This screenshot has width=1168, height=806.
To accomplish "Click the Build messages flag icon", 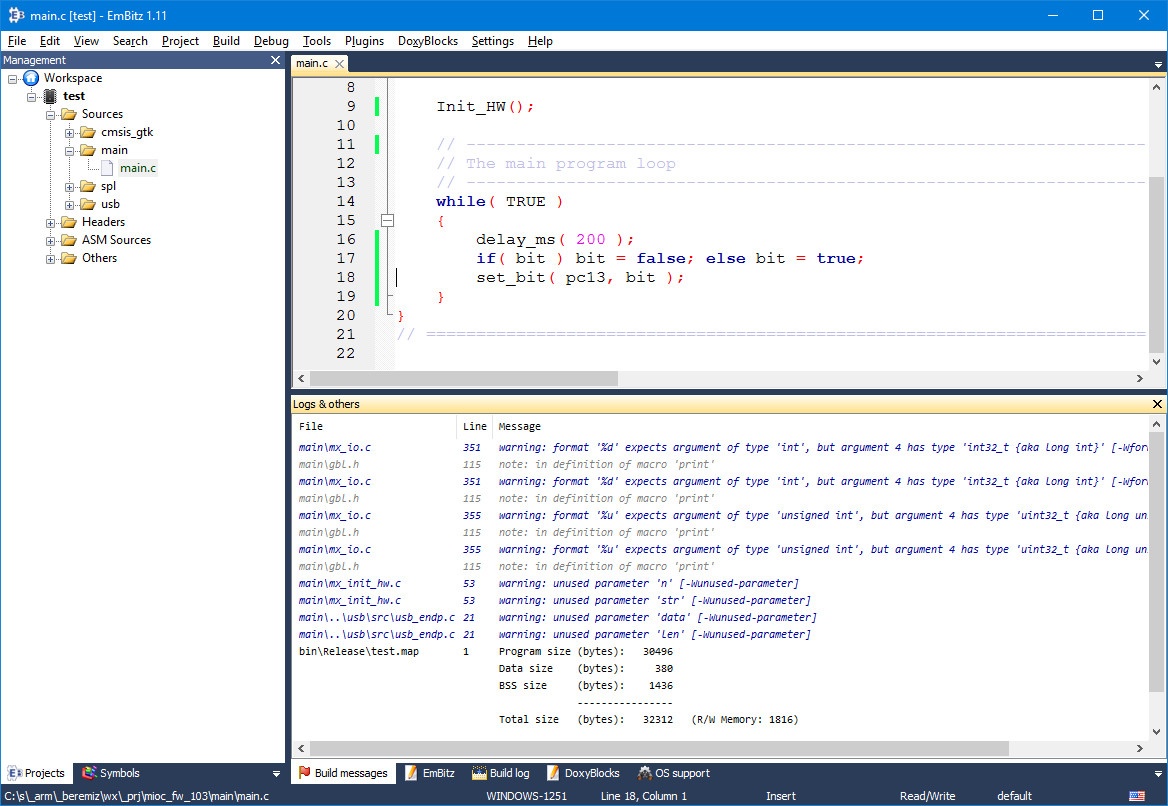I will click(x=304, y=773).
